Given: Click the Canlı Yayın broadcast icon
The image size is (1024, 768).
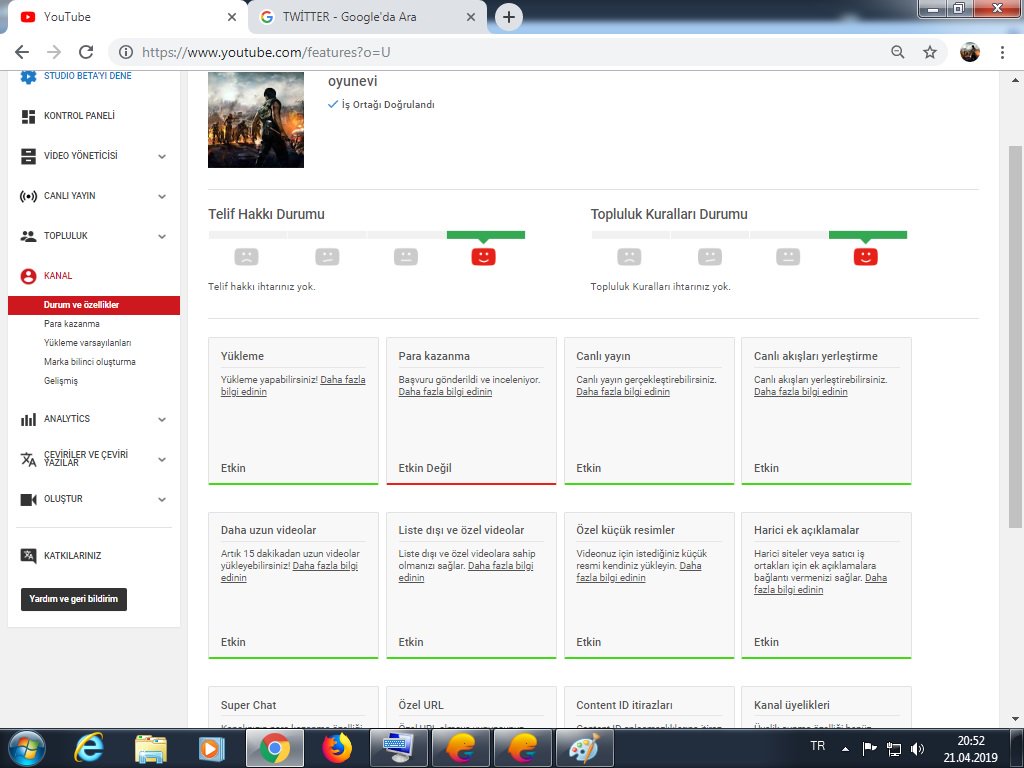Looking at the screenshot, I should (x=28, y=196).
